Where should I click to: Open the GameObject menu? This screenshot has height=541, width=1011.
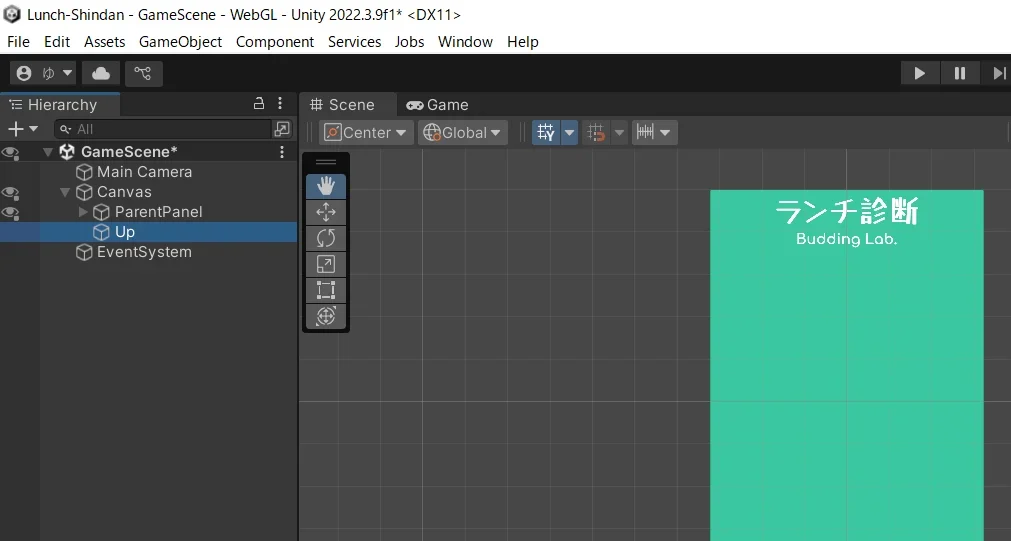coord(181,41)
